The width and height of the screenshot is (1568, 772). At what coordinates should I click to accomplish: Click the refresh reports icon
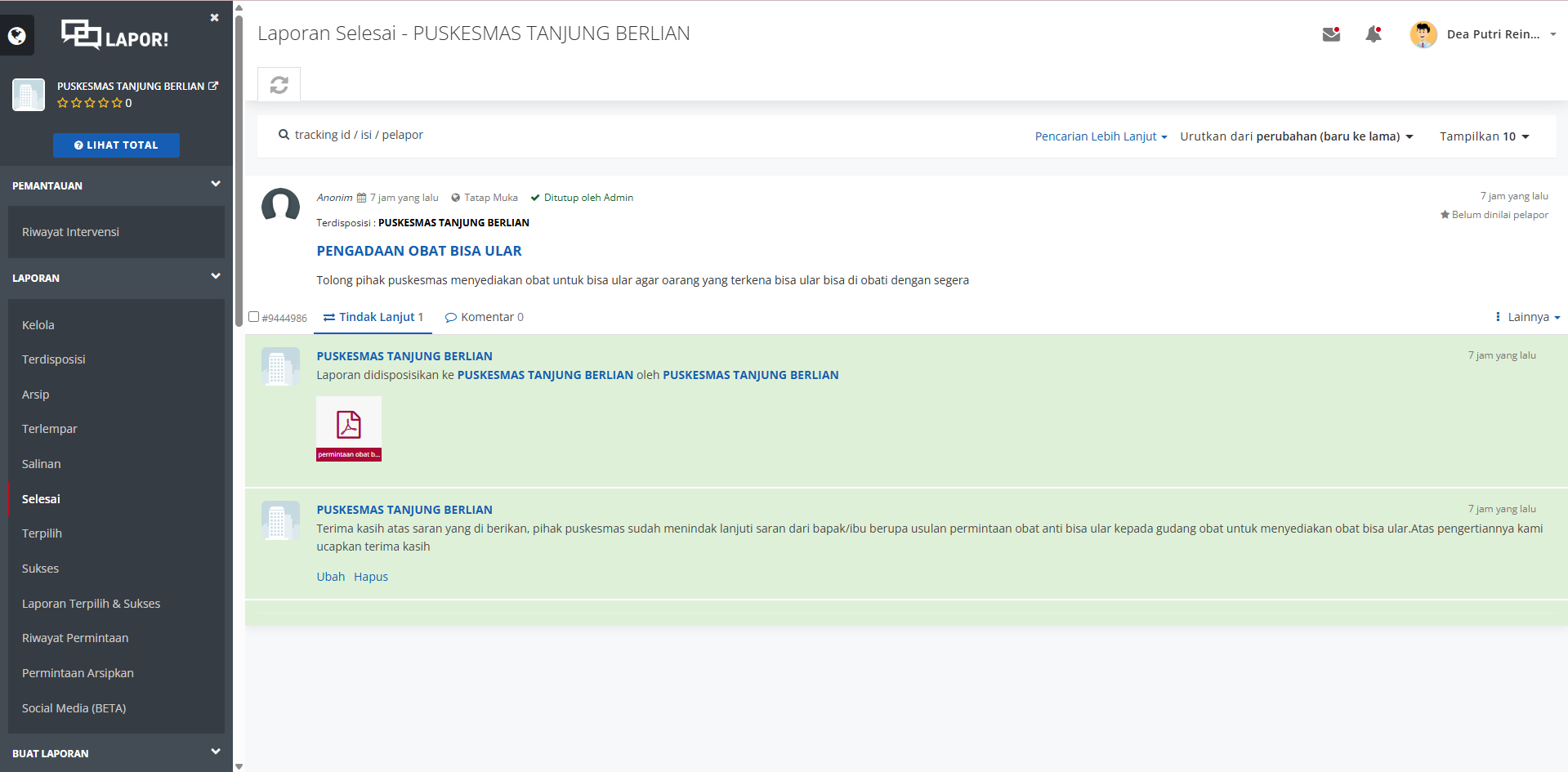[279, 85]
